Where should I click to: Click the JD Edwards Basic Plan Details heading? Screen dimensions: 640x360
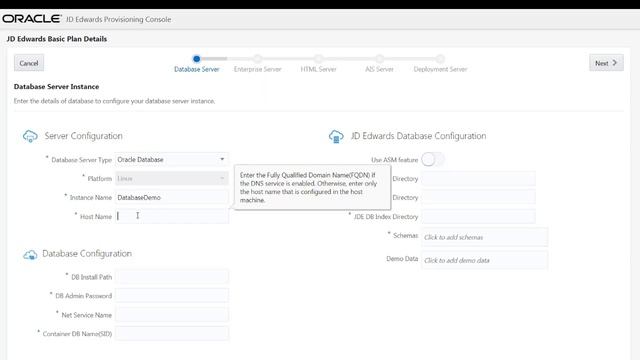[57, 39]
